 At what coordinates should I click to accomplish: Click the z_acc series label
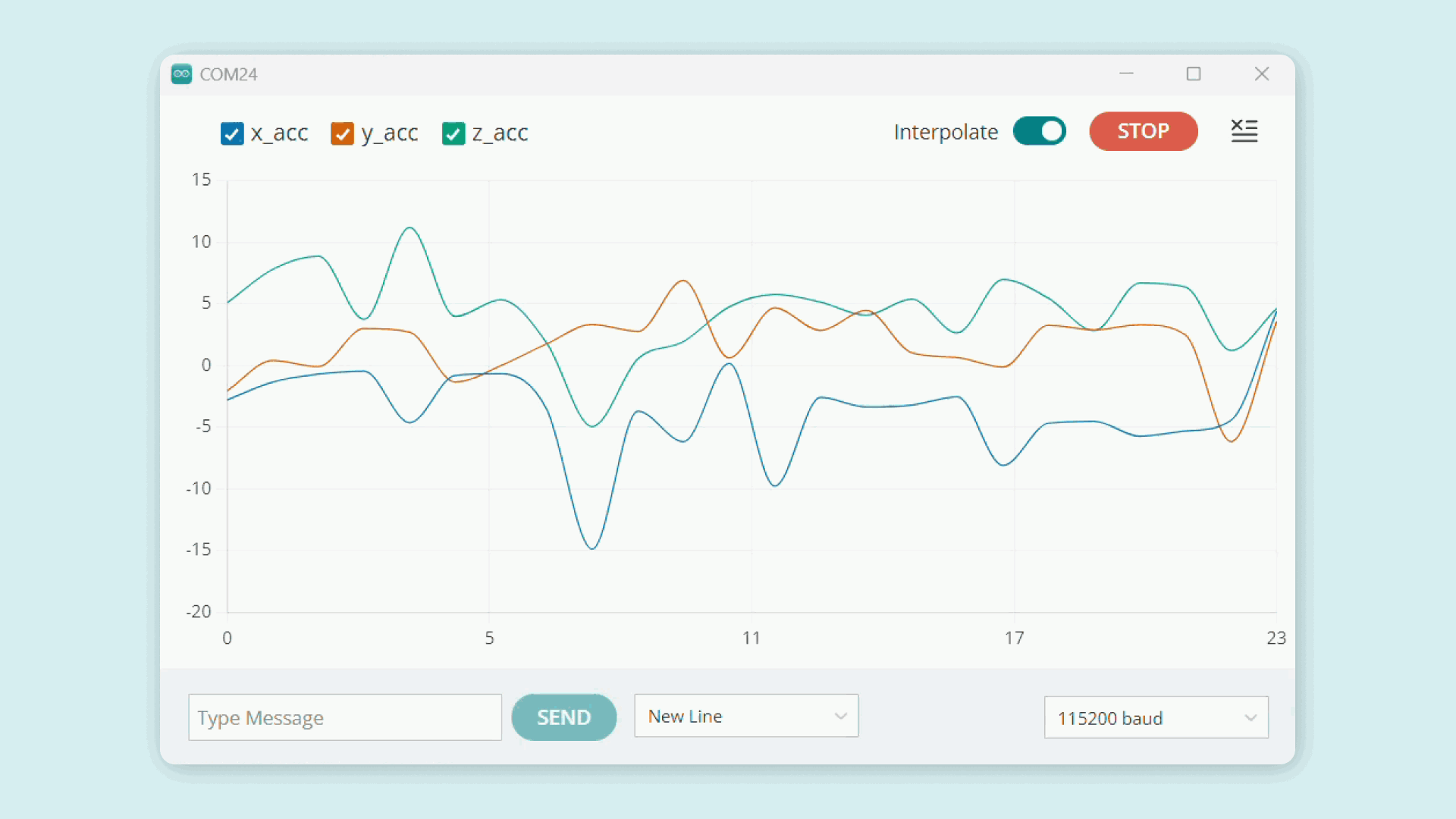500,133
